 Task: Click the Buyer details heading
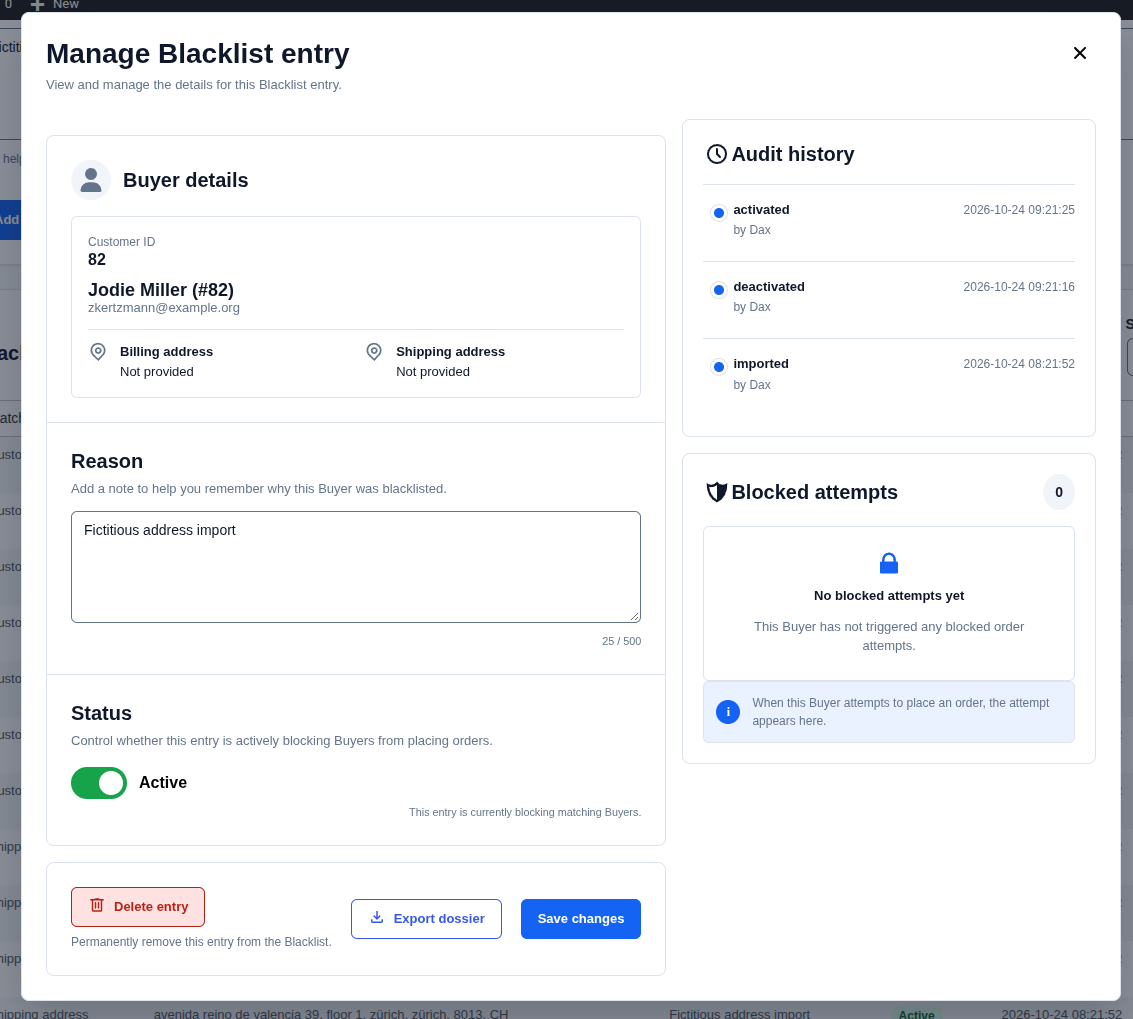coord(186,180)
